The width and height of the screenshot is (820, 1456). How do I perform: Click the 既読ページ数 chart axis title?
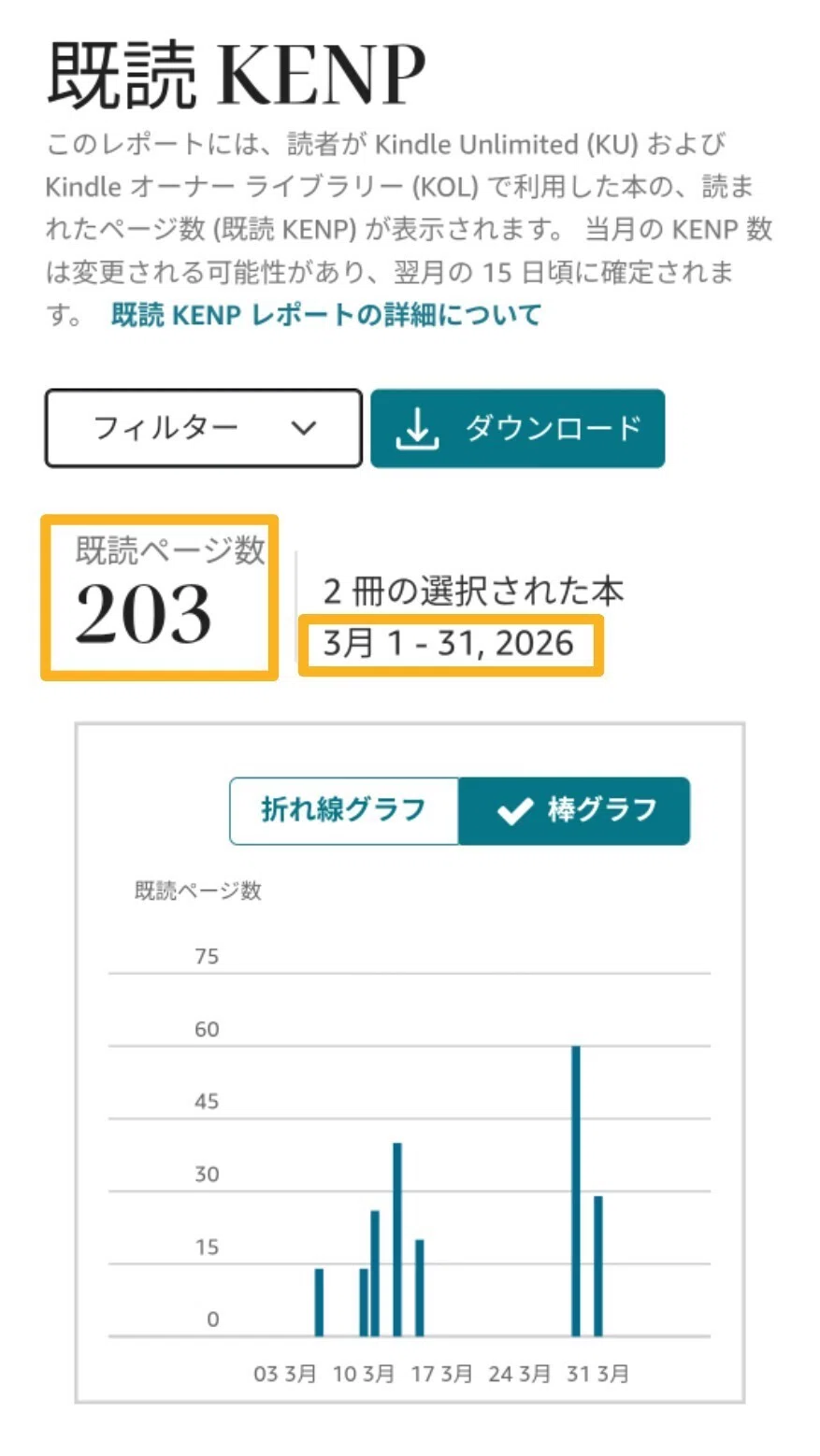pos(197,891)
